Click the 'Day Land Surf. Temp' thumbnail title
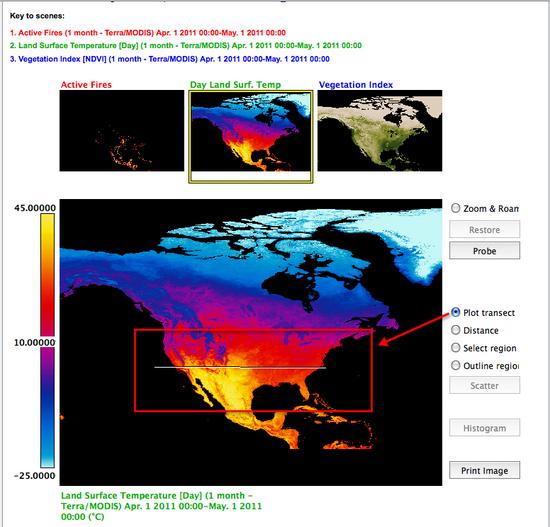The height and width of the screenshot is (527, 550). (x=236, y=85)
